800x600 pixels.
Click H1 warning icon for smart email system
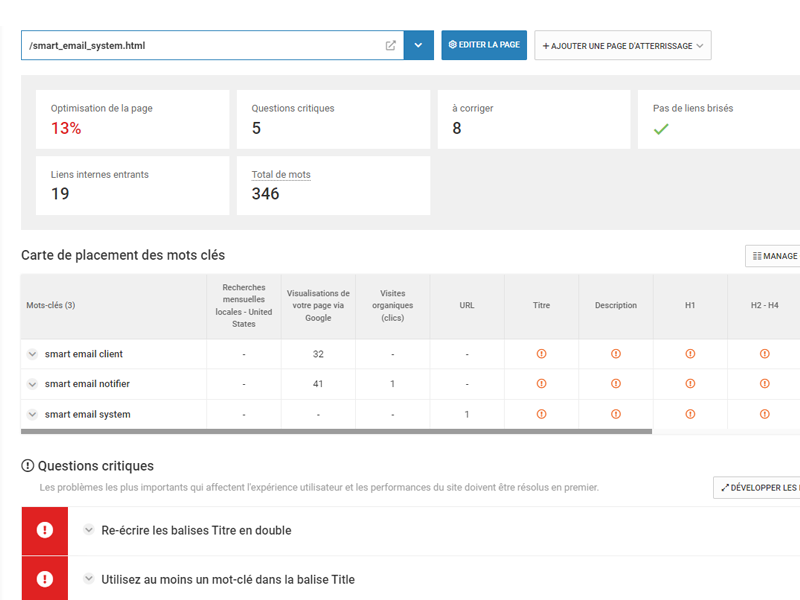click(690, 414)
